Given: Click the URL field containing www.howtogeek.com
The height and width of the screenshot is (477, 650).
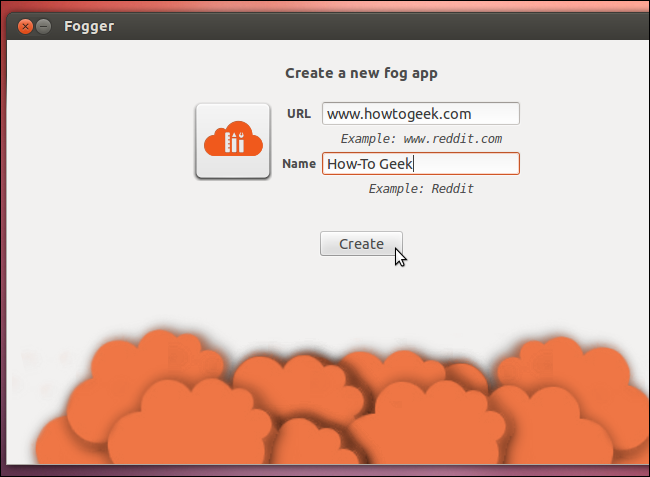Looking at the screenshot, I should pos(421,114).
